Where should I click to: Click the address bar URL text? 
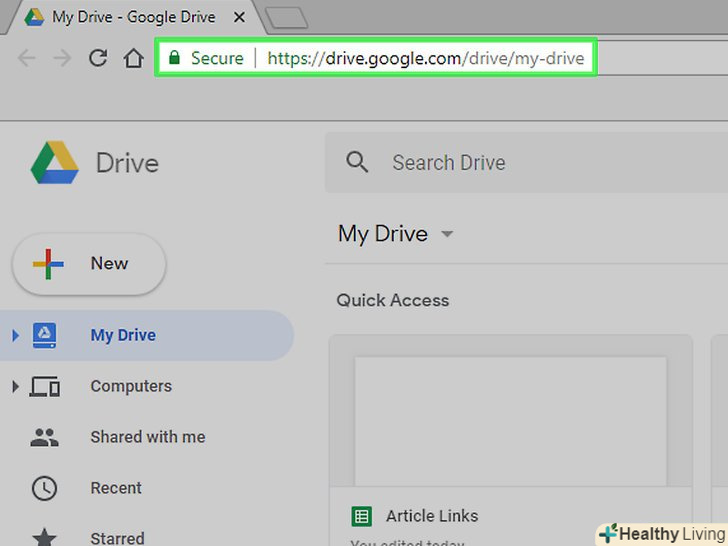pyautogui.click(x=426, y=58)
